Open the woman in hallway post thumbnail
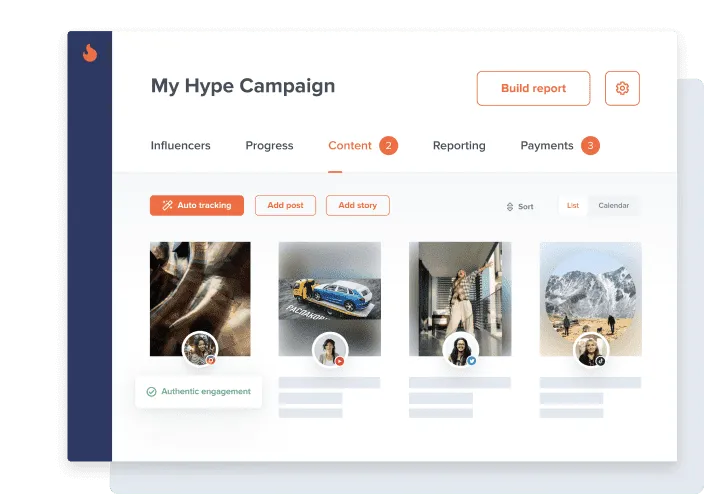 click(460, 299)
